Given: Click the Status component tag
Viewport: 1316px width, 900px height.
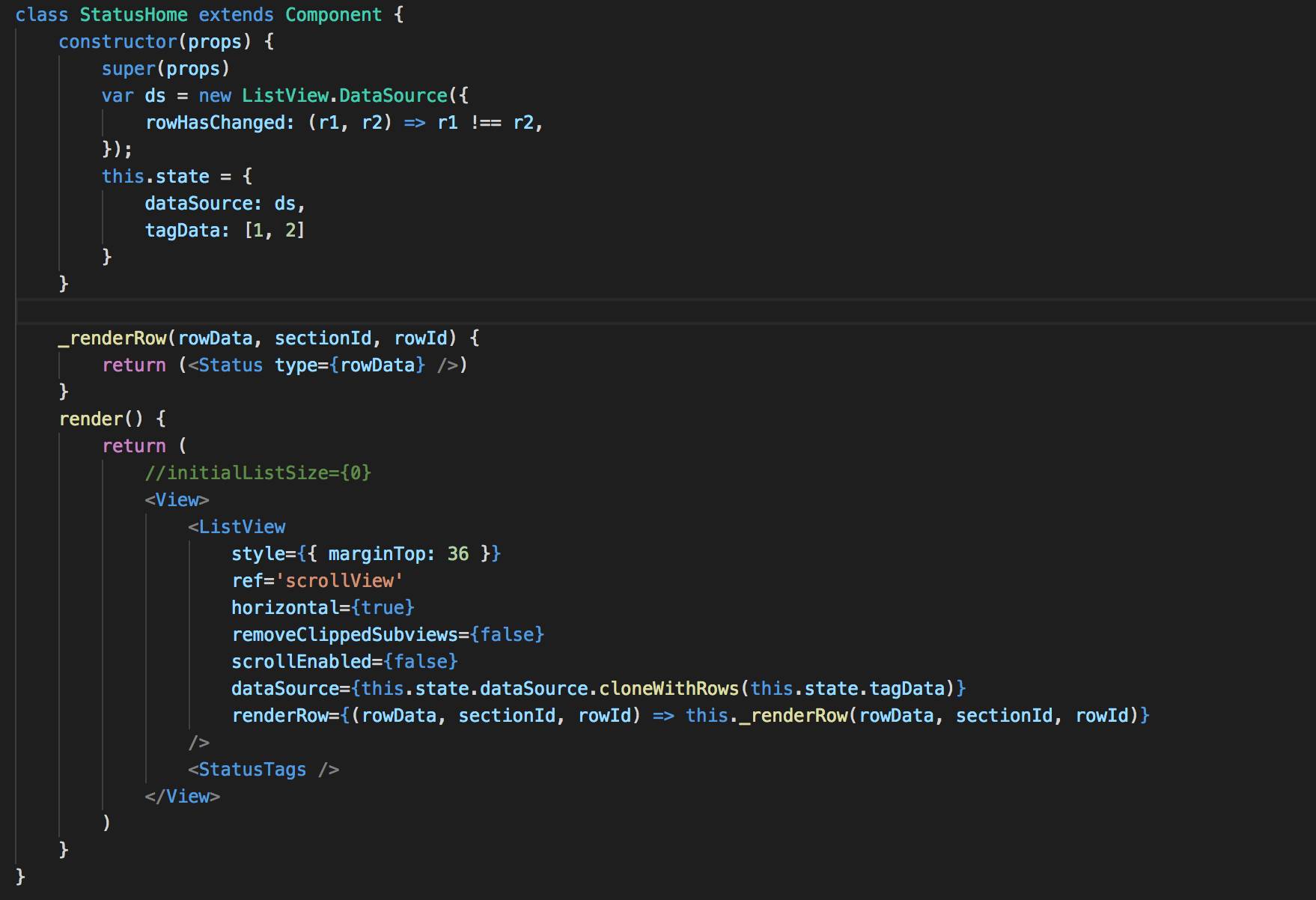Looking at the screenshot, I should click(231, 365).
